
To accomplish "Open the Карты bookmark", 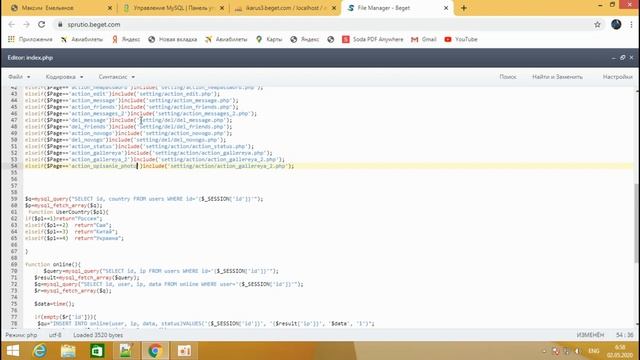I will pyautogui.click(x=269, y=39).
